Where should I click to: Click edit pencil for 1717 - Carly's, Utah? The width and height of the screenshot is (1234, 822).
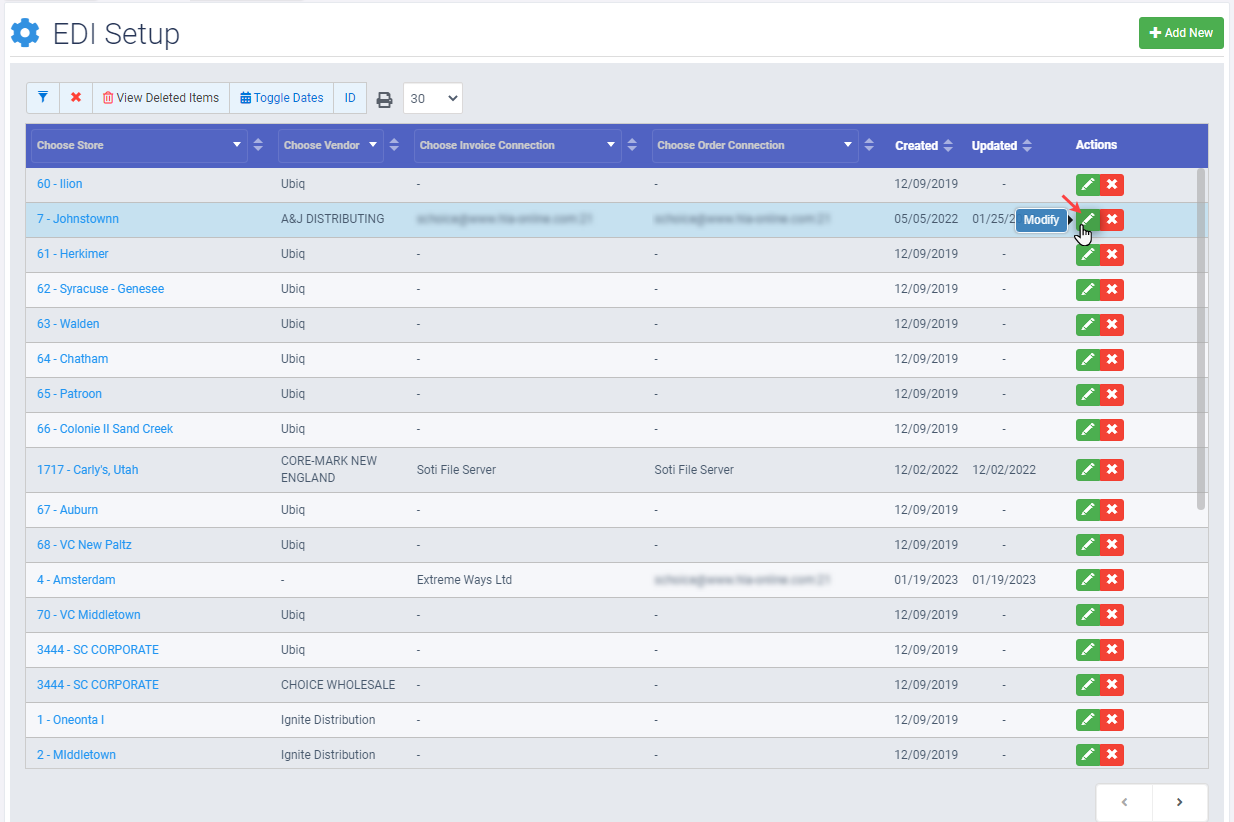(x=1088, y=470)
